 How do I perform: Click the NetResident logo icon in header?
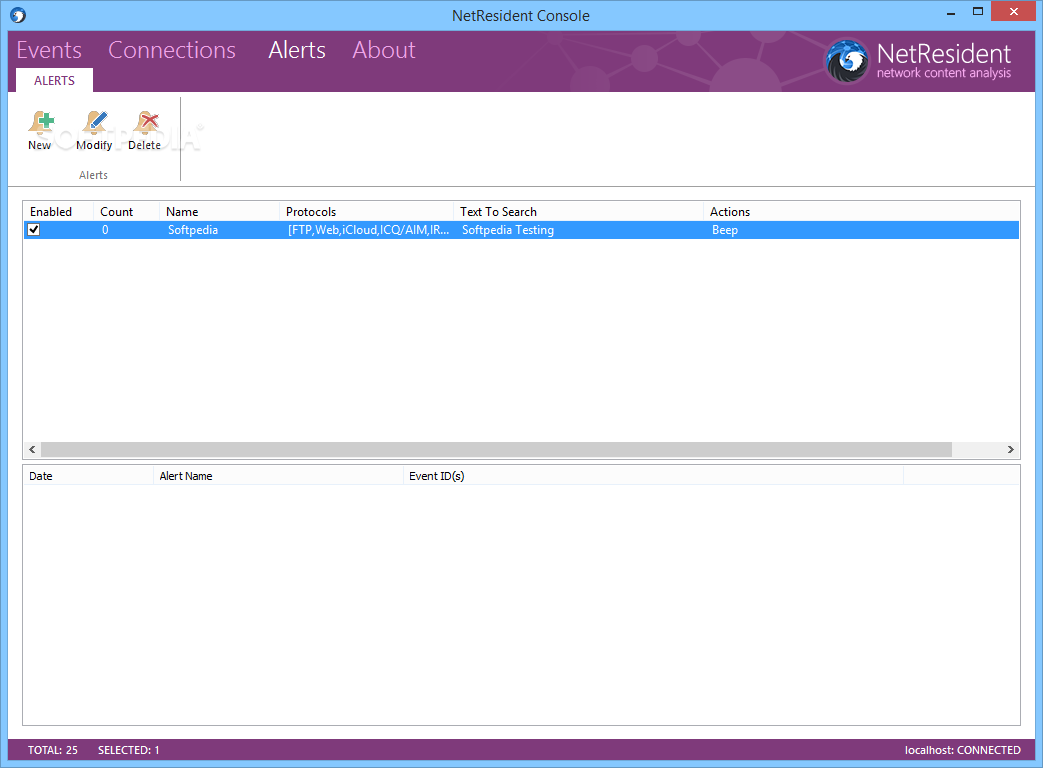tap(847, 61)
